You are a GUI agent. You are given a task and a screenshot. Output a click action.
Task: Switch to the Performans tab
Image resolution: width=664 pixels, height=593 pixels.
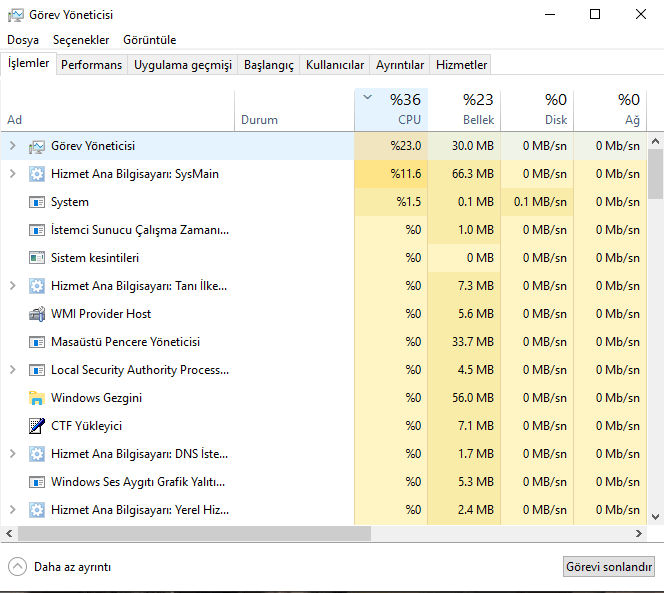[91, 65]
